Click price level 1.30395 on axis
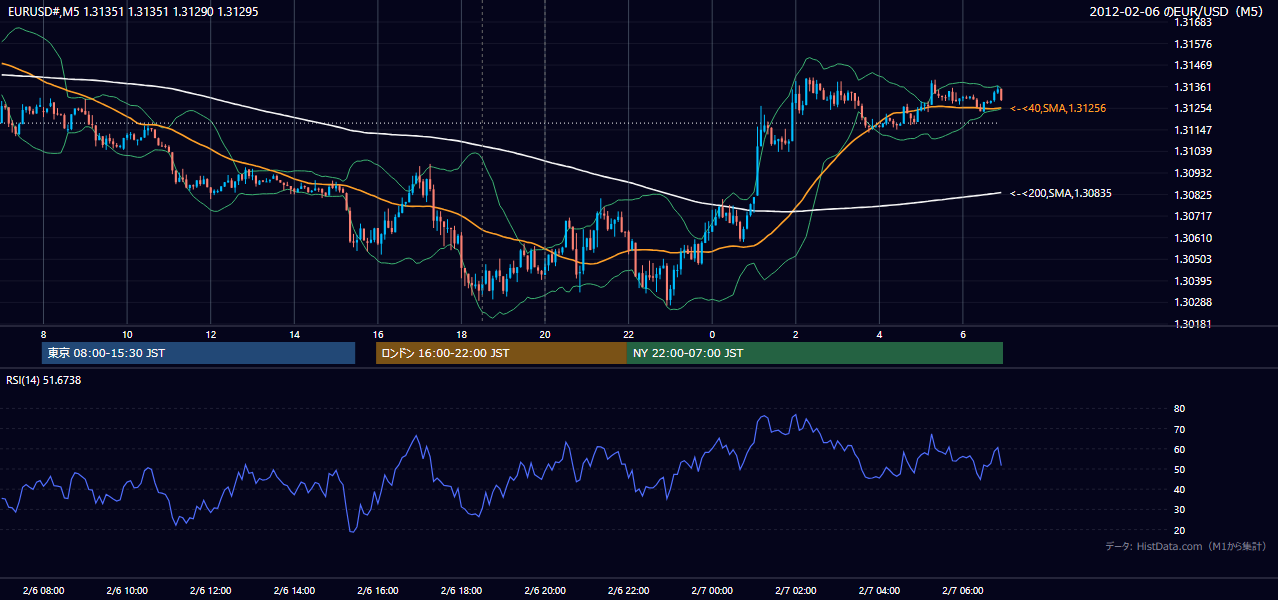The height and width of the screenshot is (600, 1278). point(1195,281)
